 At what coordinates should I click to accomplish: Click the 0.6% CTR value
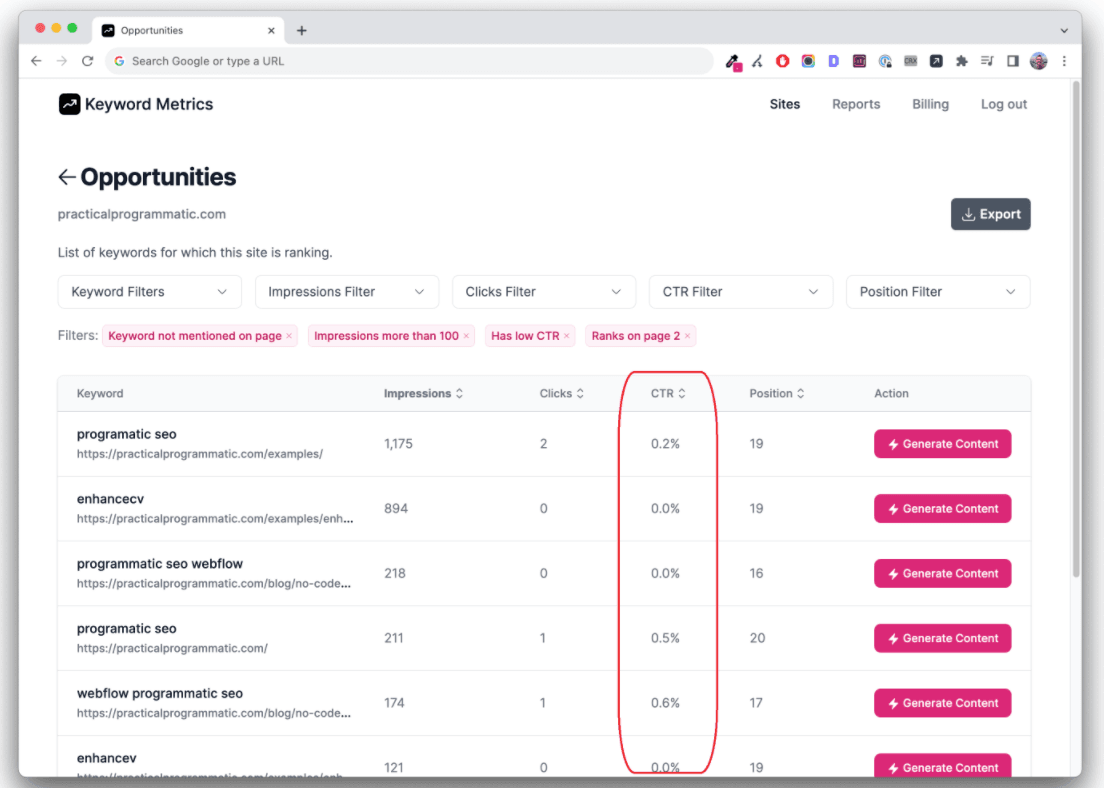pyautogui.click(x=665, y=703)
